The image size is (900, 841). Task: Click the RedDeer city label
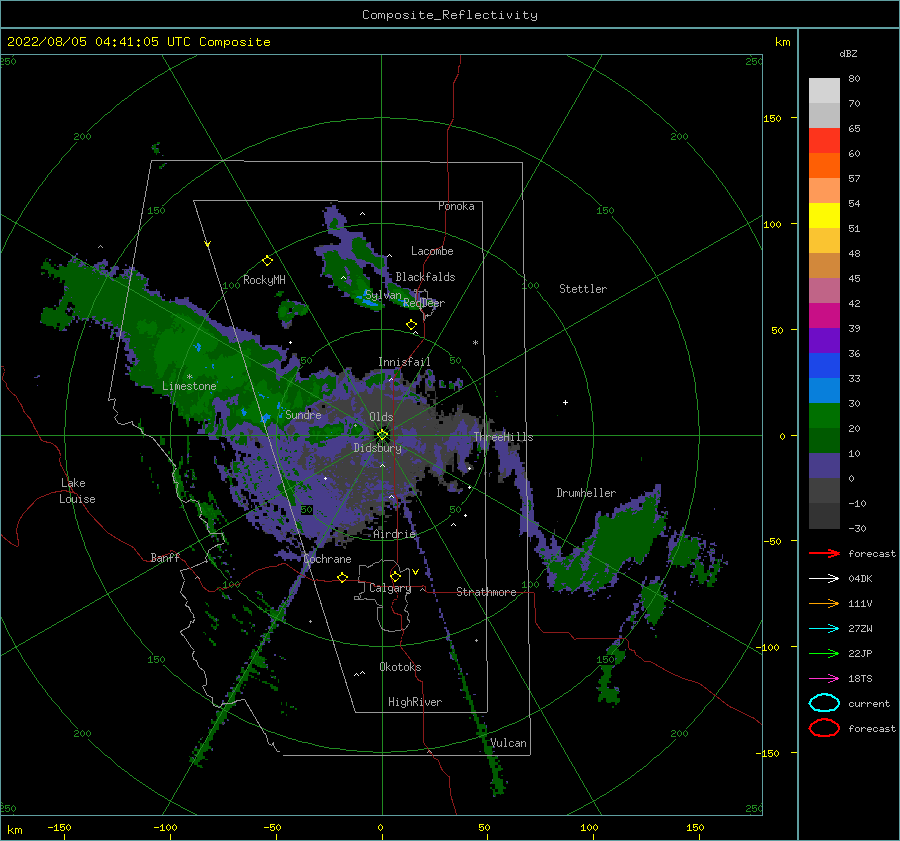[424, 303]
